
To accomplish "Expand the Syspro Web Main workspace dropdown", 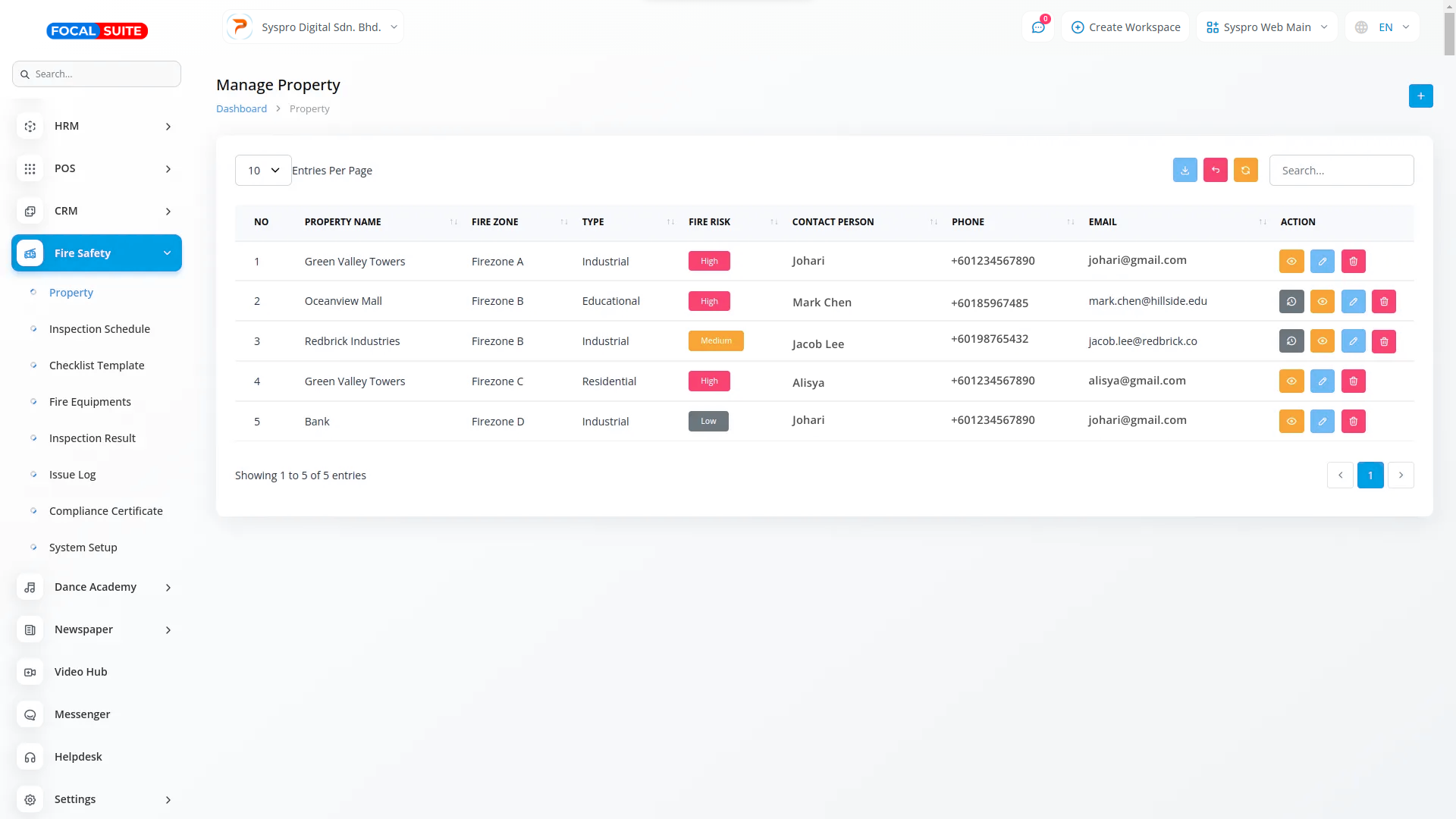I will click(1266, 27).
